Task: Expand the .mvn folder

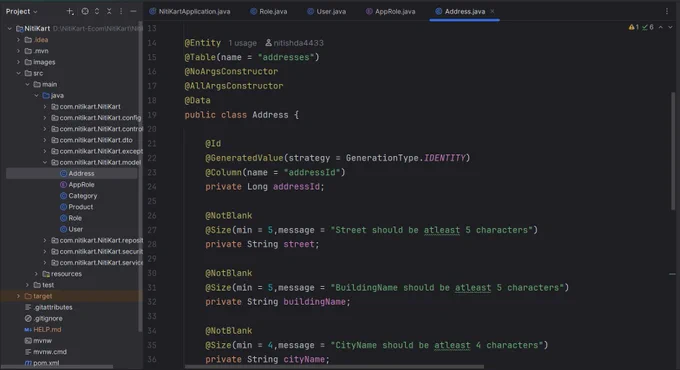Action: [x=18, y=51]
